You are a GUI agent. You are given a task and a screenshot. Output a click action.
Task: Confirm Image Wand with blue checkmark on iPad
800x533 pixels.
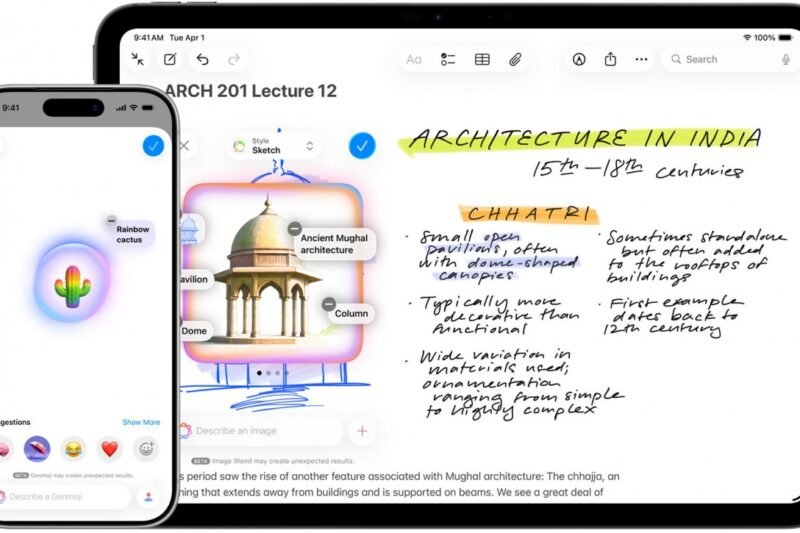pyautogui.click(x=362, y=146)
